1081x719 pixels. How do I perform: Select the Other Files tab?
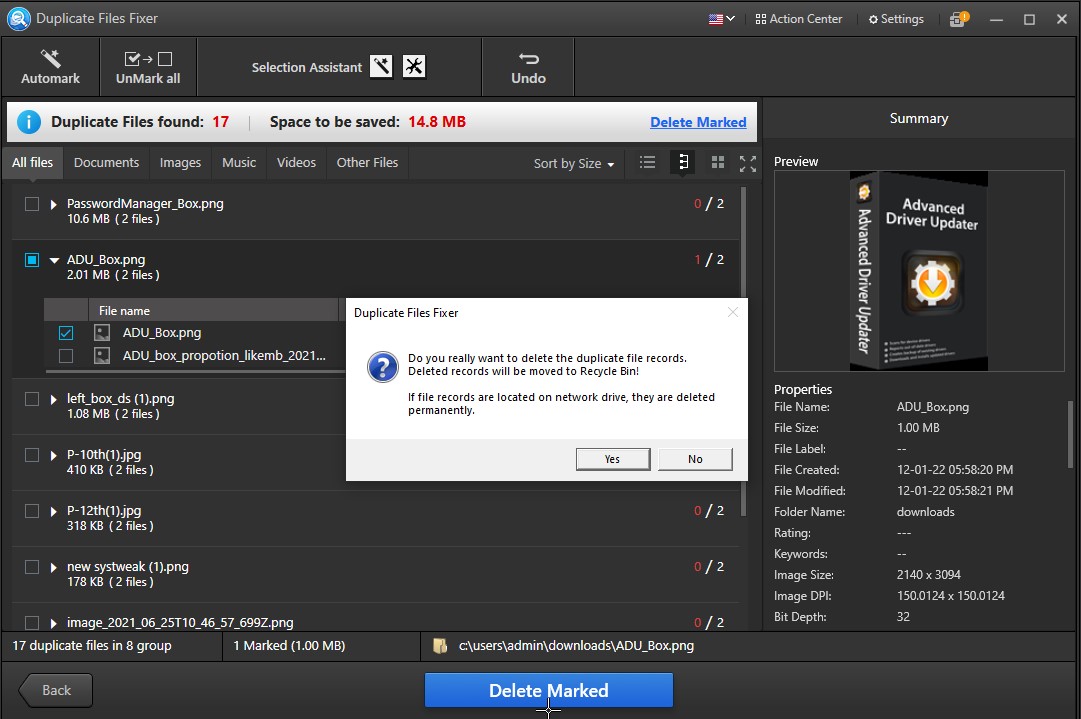click(x=367, y=162)
